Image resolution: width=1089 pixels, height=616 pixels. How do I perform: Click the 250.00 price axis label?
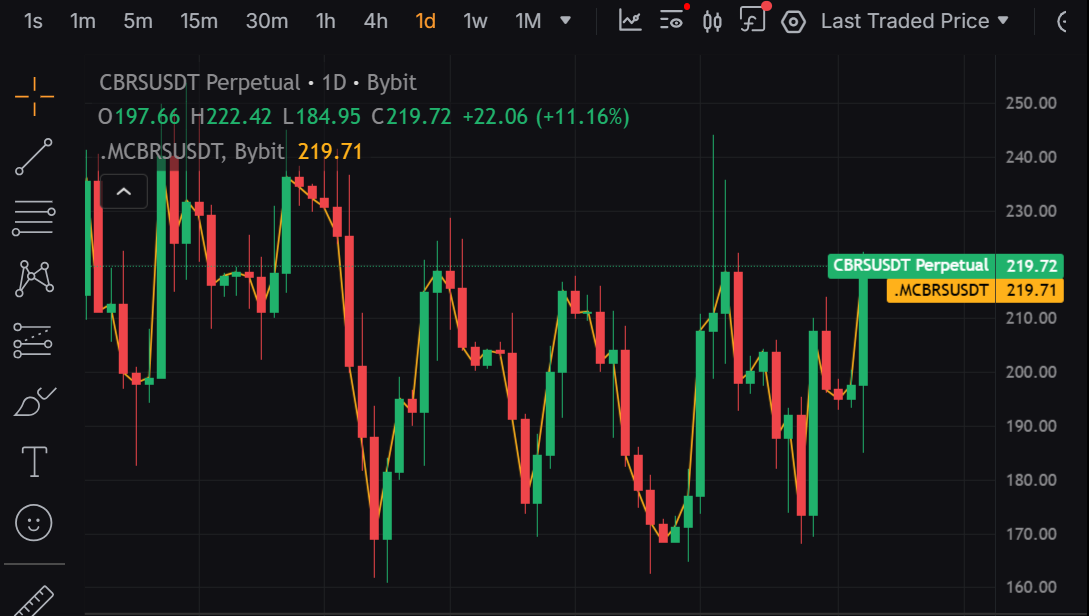pos(1031,103)
